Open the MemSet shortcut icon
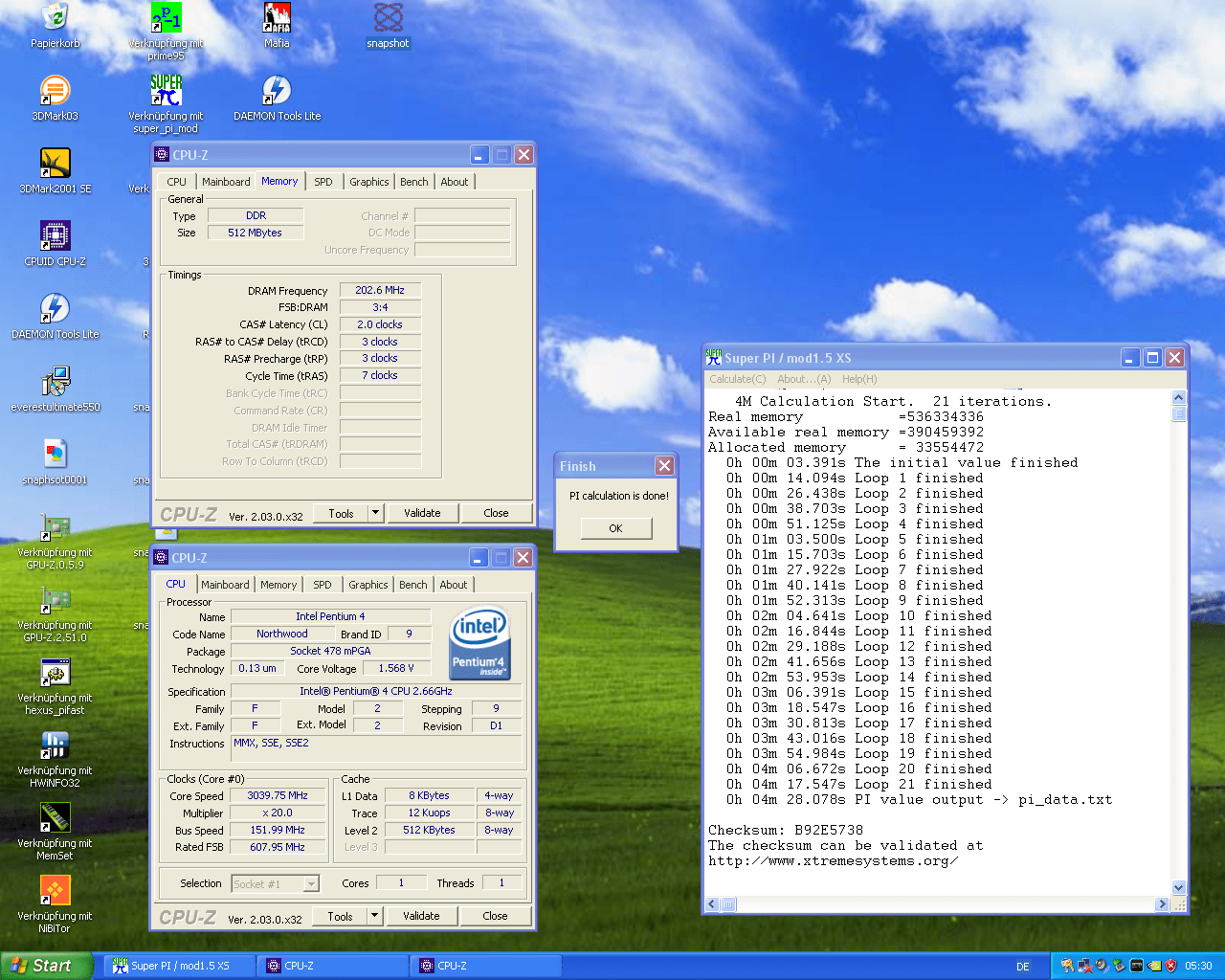1225x980 pixels. pyautogui.click(x=56, y=818)
